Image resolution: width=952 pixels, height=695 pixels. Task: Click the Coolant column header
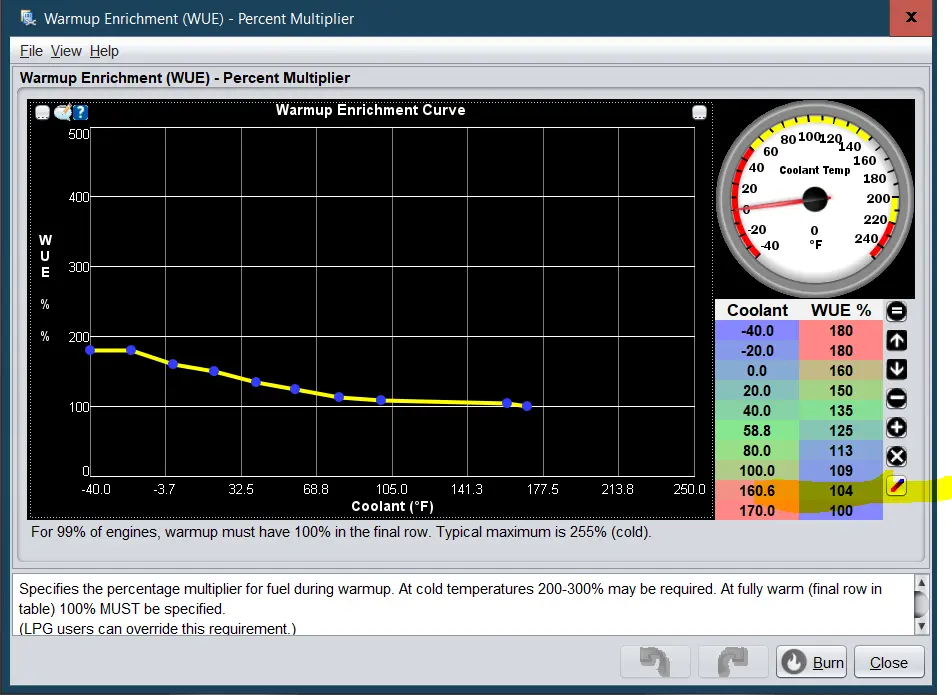[757, 310]
